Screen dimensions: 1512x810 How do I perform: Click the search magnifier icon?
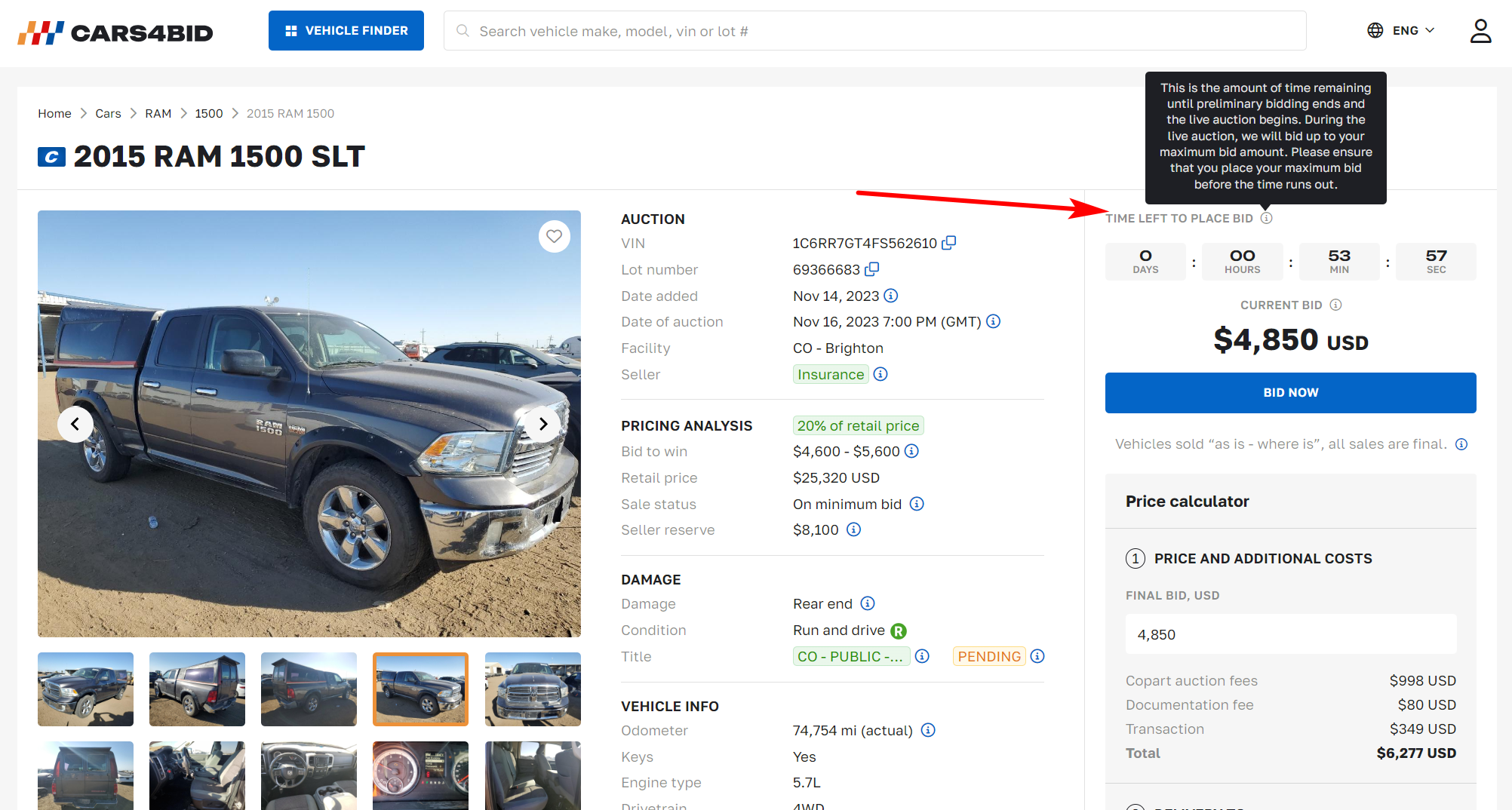click(463, 31)
